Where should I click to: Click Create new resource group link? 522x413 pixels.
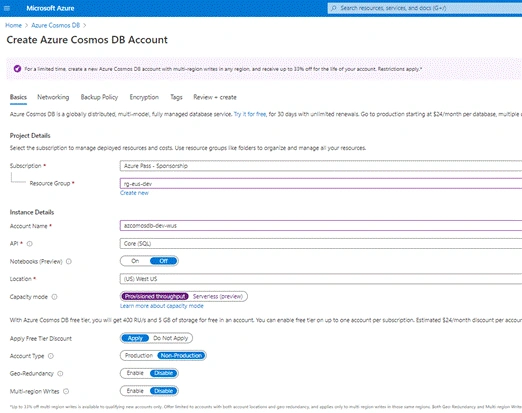click(134, 193)
